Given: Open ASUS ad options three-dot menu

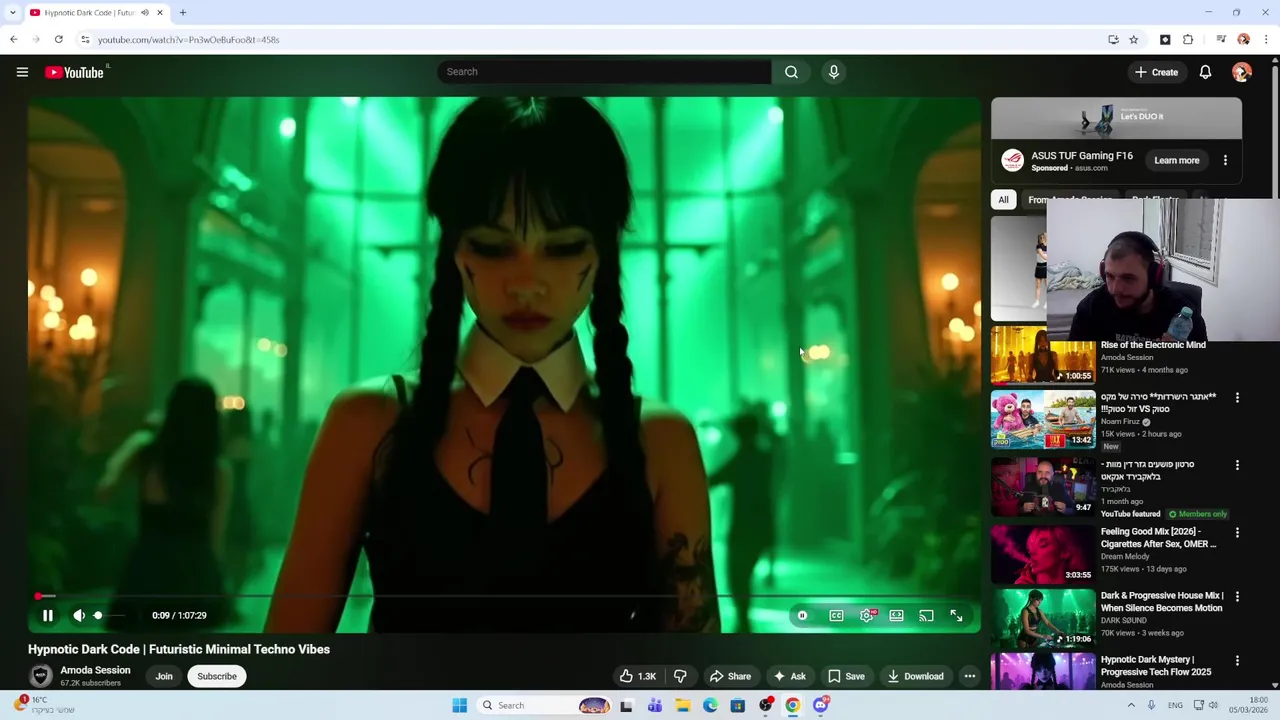Looking at the screenshot, I should [x=1225, y=160].
